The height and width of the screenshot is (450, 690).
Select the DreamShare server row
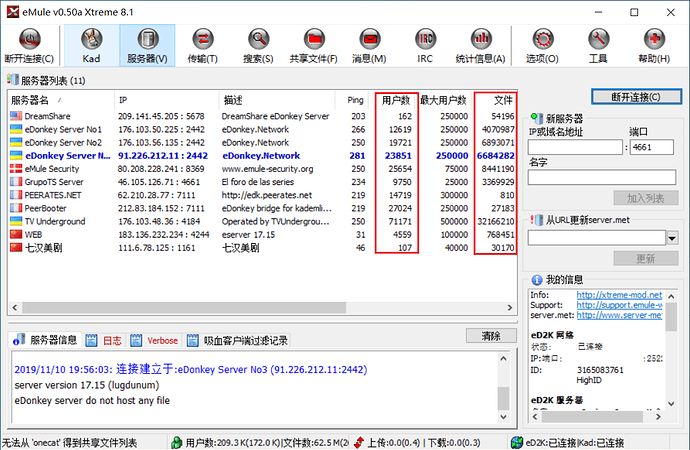pos(262,116)
